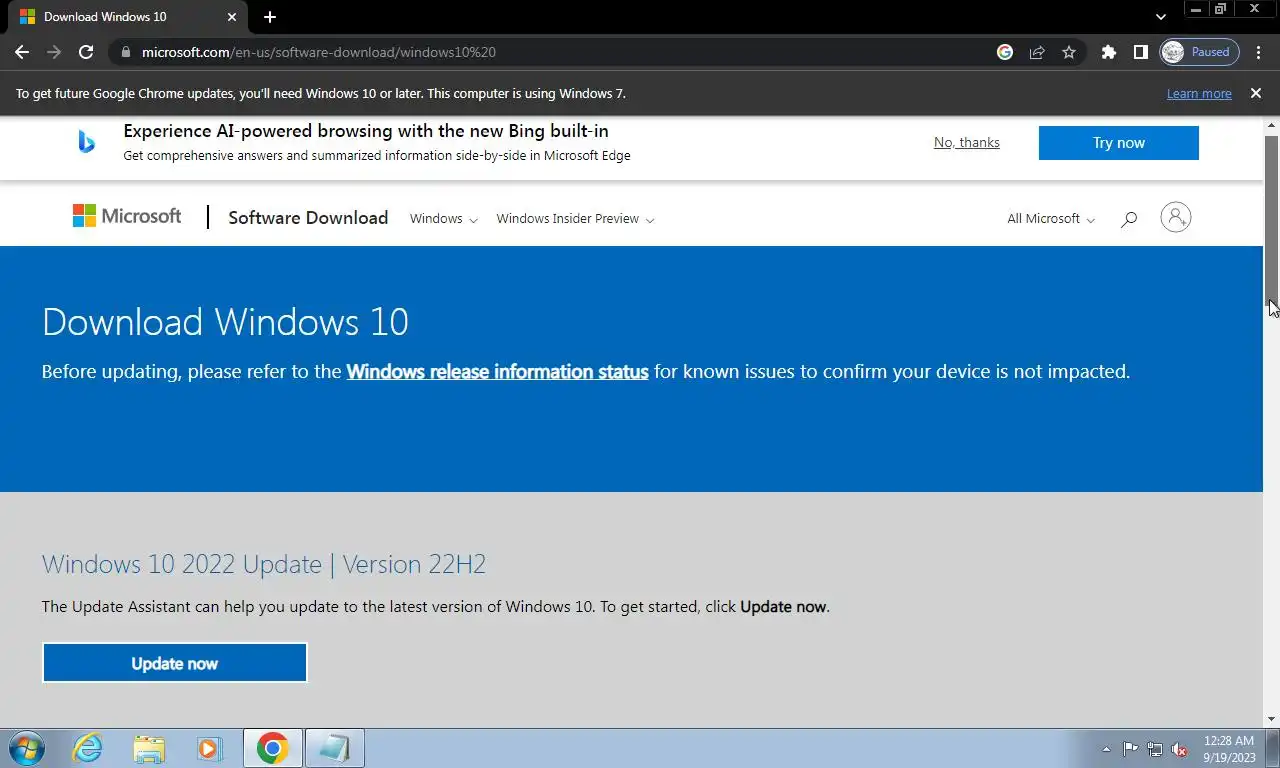Bookmark this page with the star icon
This screenshot has width=1280, height=768.
[1069, 52]
